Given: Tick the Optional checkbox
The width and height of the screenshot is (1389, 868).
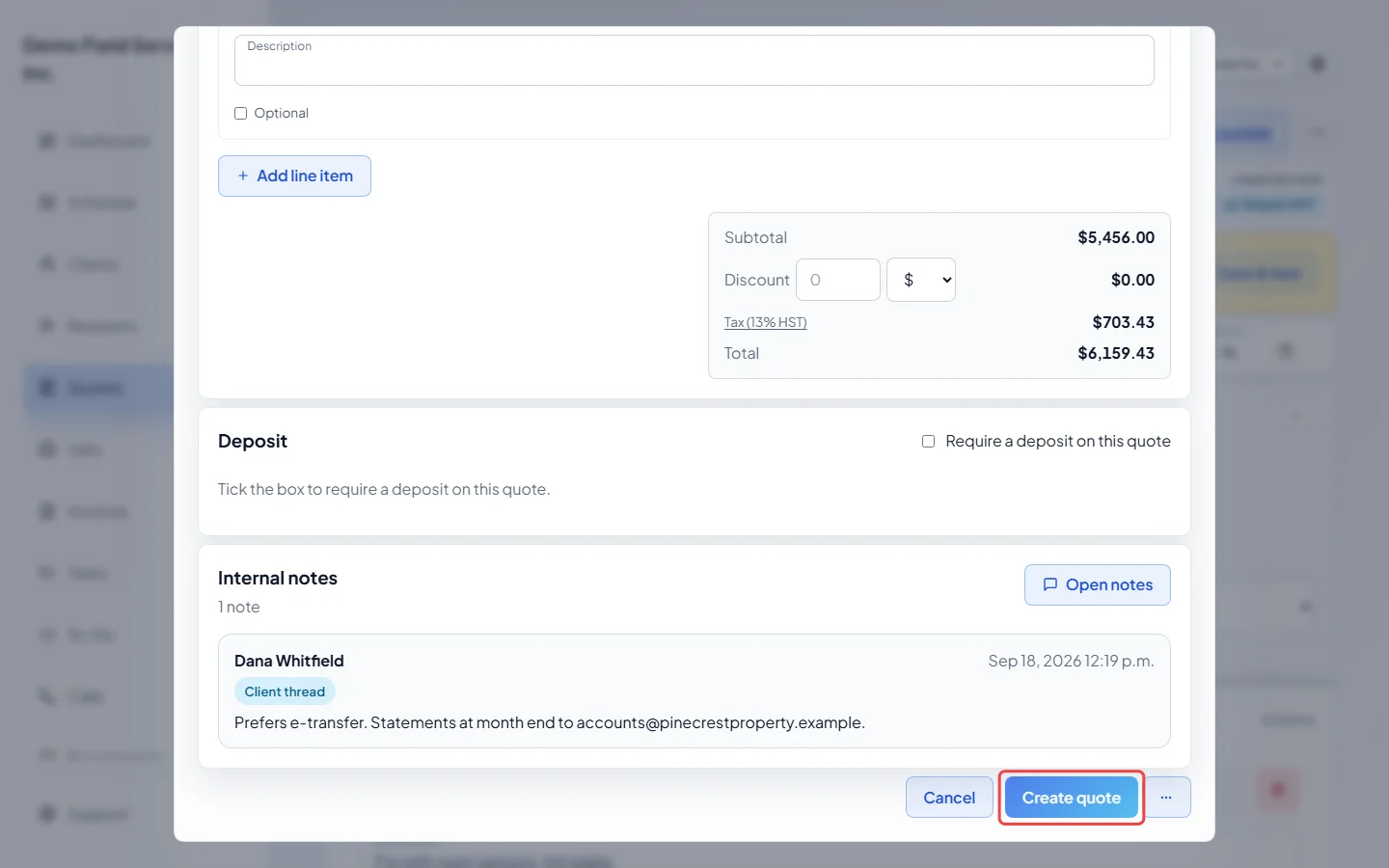Looking at the screenshot, I should point(240,113).
